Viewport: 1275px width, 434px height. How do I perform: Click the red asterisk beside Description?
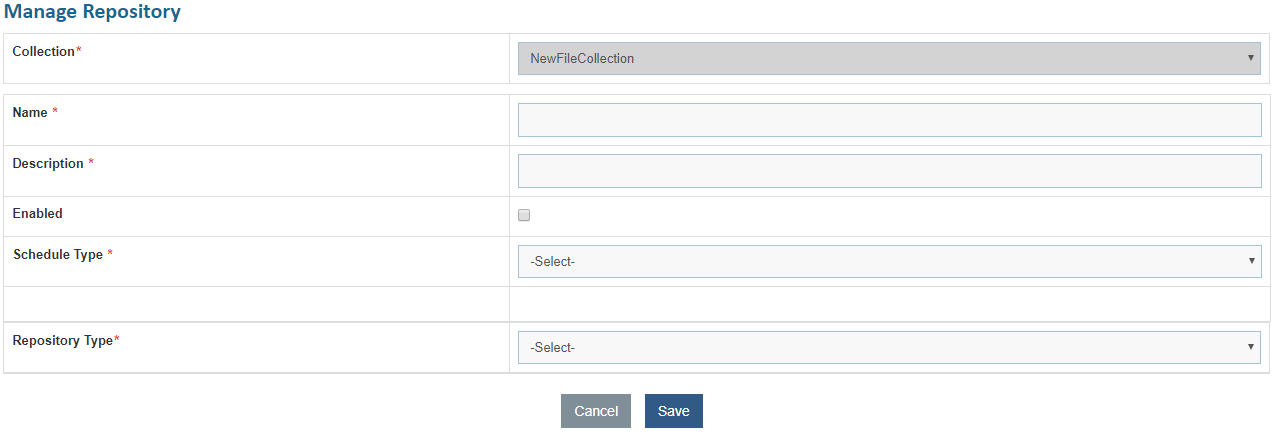91,164
